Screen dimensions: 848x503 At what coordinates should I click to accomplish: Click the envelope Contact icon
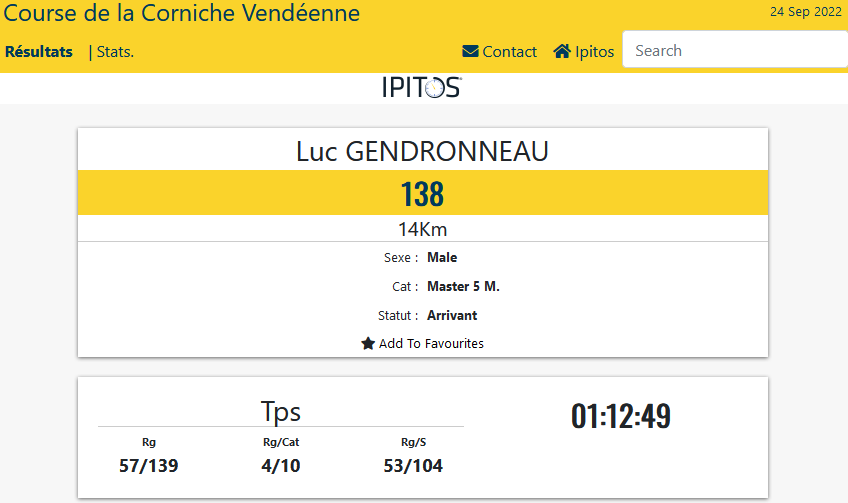[470, 51]
